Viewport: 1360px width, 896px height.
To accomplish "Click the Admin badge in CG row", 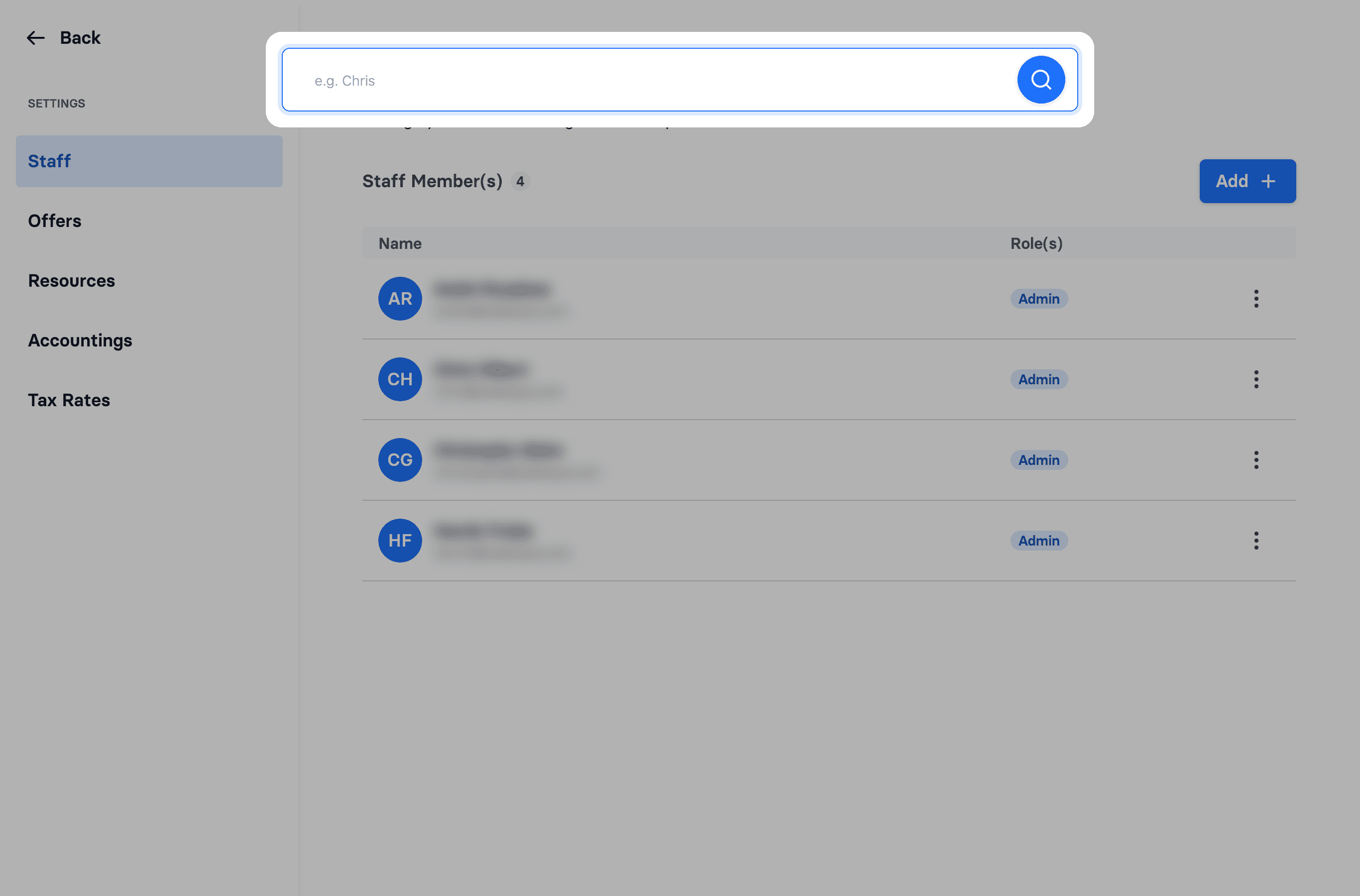I will coord(1039,460).
